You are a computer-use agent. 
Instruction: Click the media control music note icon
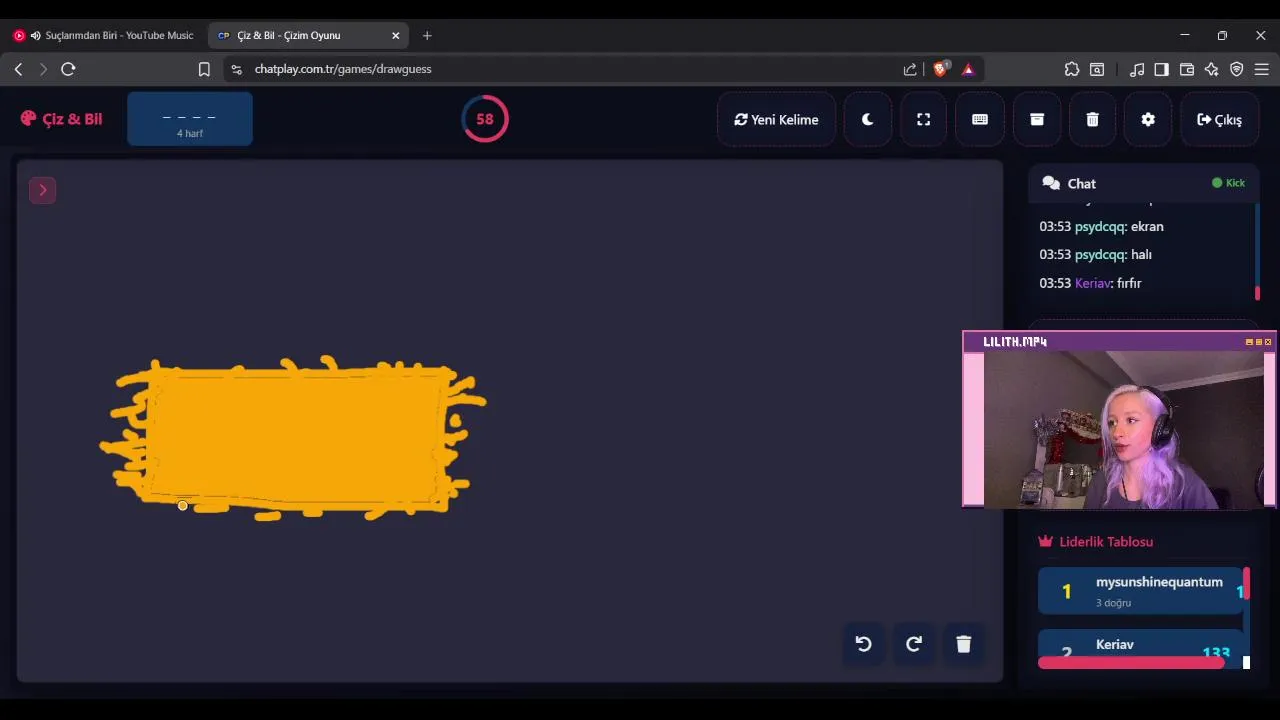tap(1137, 69)
